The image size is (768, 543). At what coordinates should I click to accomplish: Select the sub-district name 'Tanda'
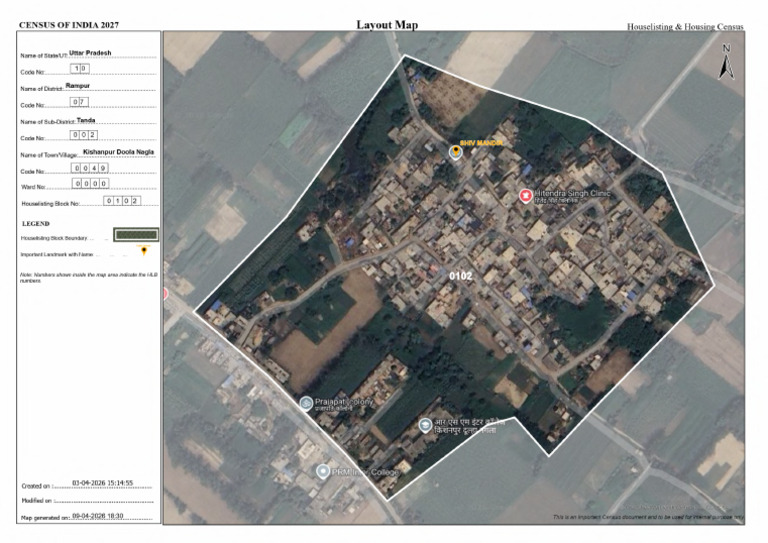click(x=86, y=120)
